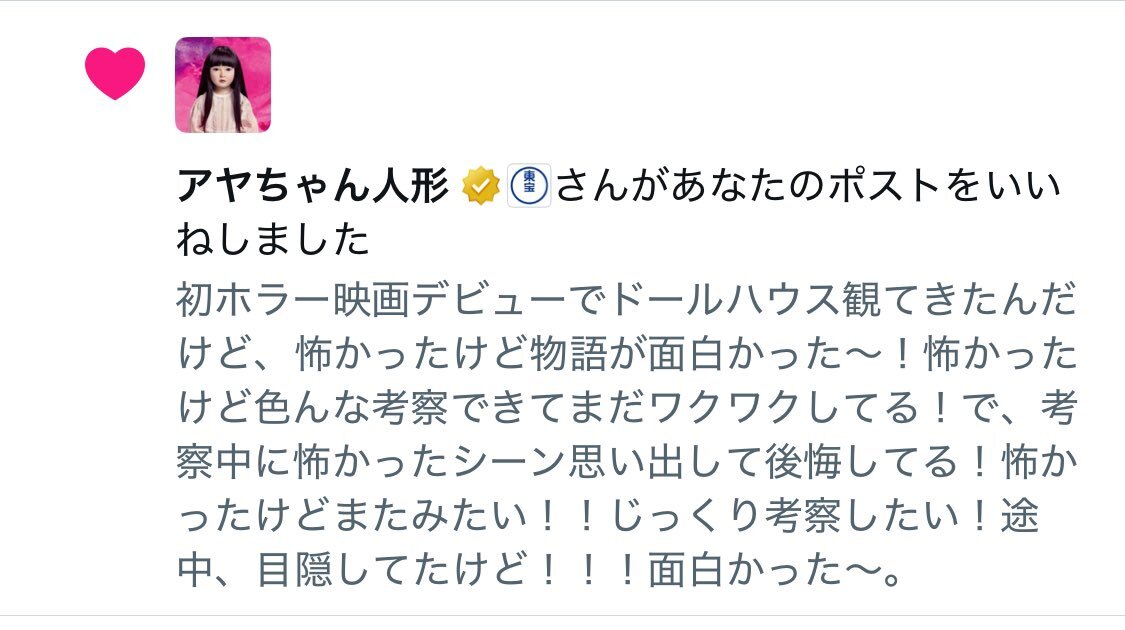Click the pink heart like icon
The height and width of the screenshot is (630, 1125).
tap(115, 73)
